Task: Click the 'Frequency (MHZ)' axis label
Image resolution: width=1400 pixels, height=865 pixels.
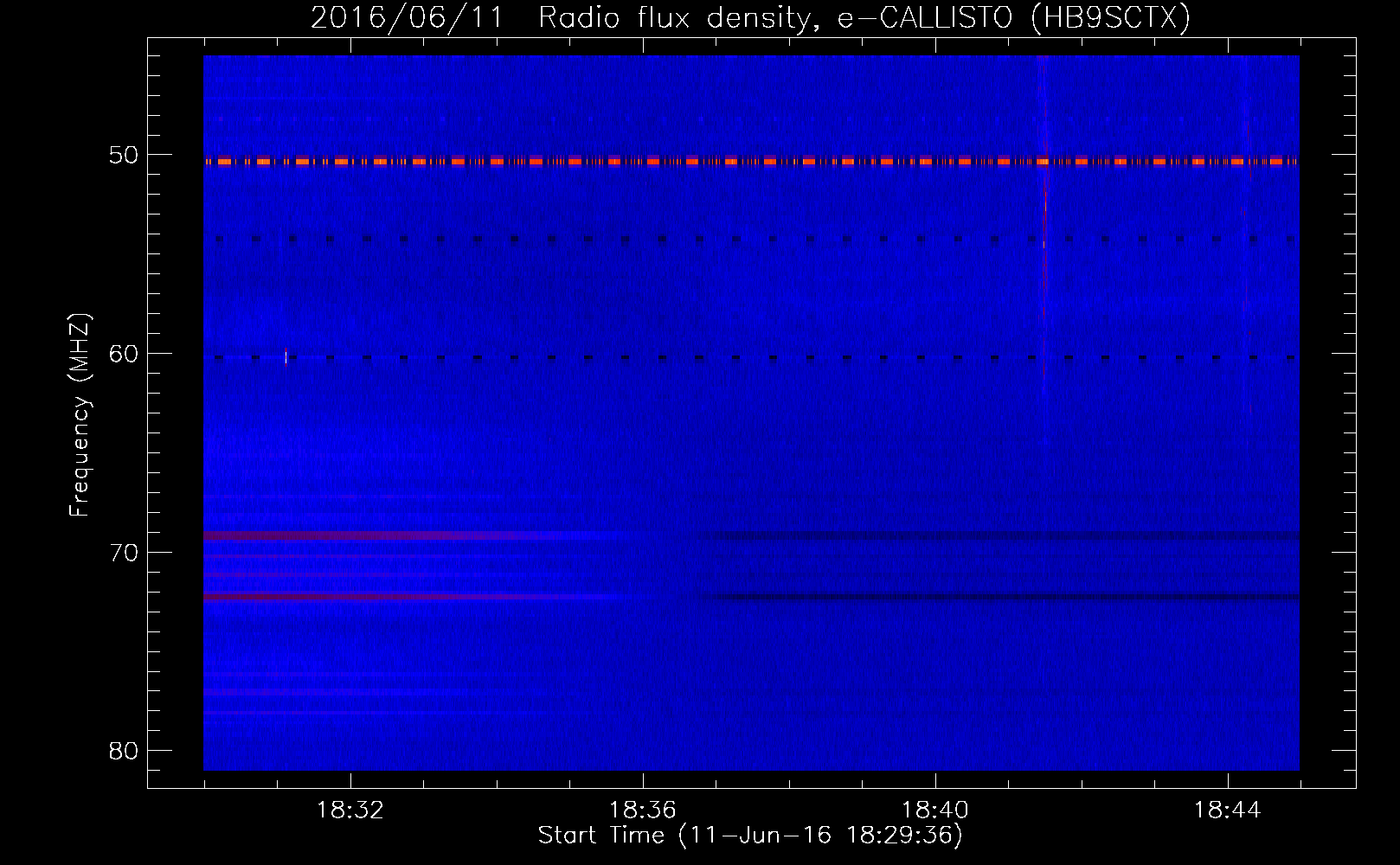Action: (x=80, y=415)
